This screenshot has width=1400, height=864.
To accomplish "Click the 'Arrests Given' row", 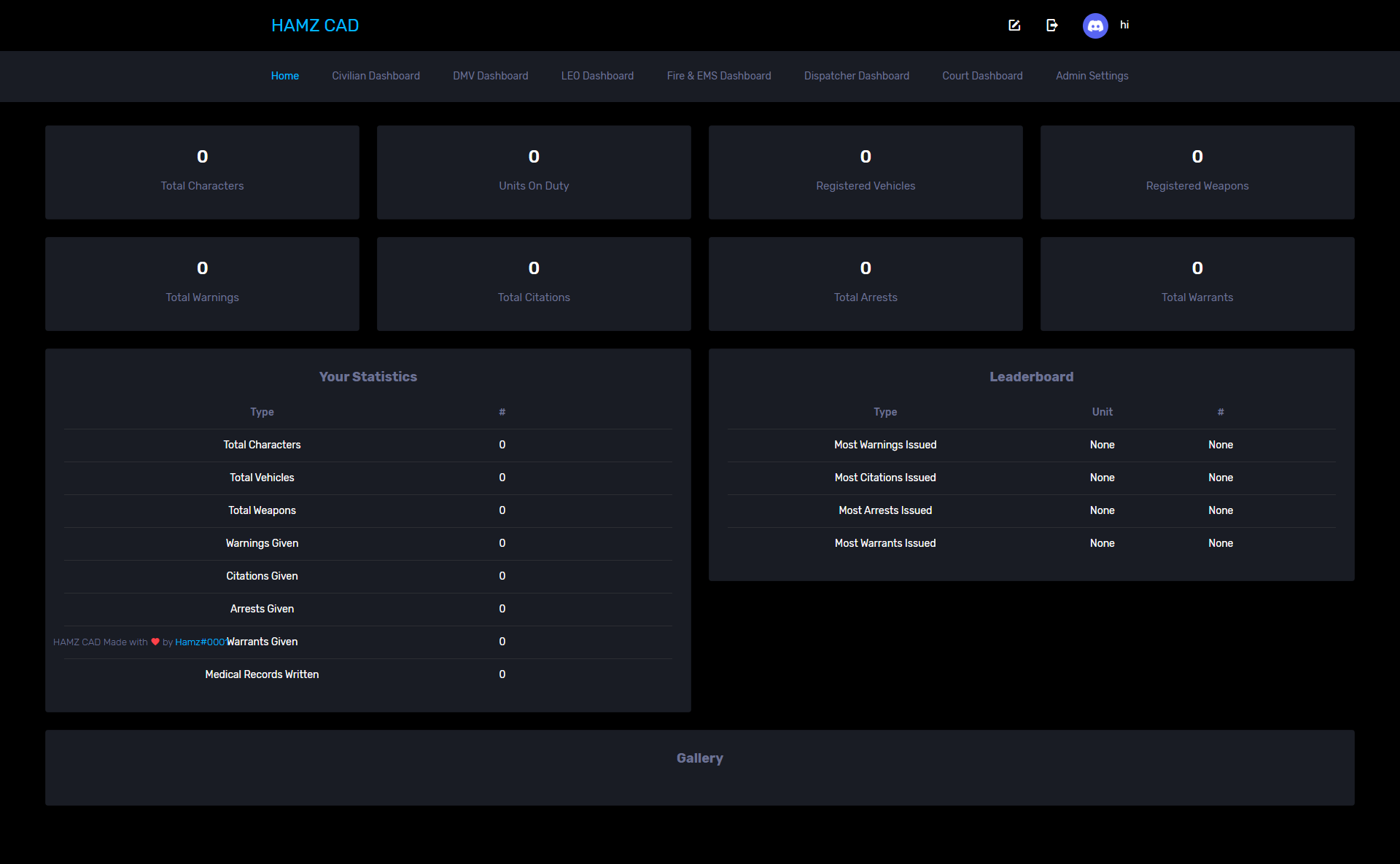I will pyautogui.click(x=368, y=609).
